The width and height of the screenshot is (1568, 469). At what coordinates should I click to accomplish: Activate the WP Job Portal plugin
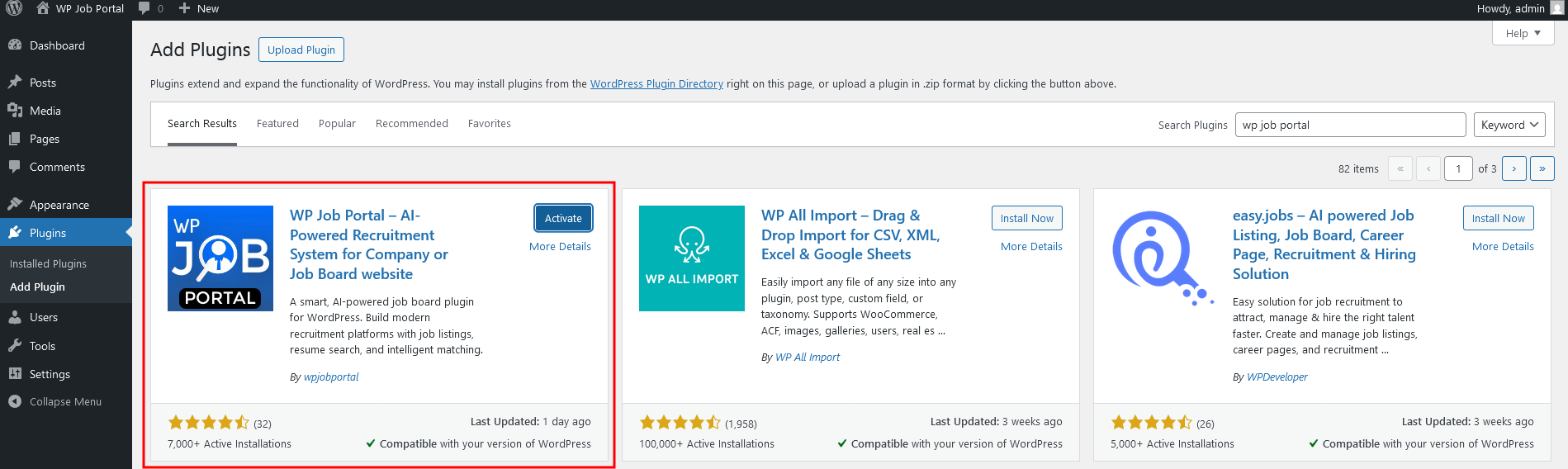pyautogui.click(x=563, y=218)
